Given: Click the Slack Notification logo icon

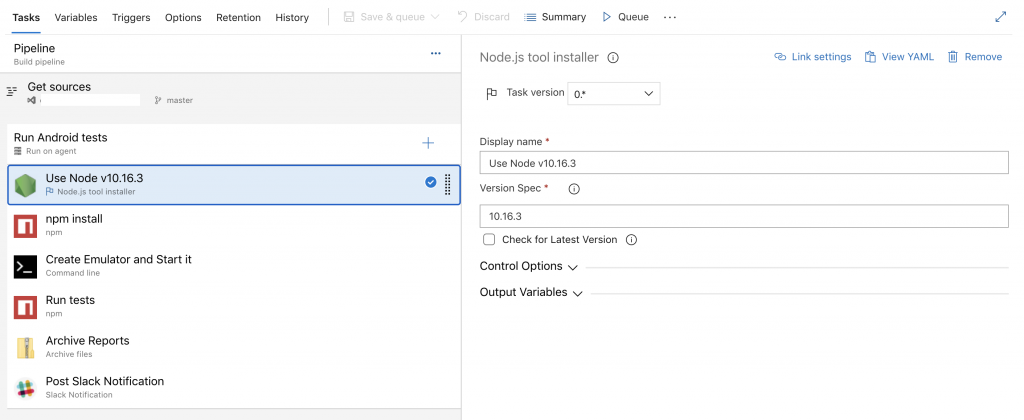Looking at the screenshot, I should pyautogui.click(x=25, y=388).
